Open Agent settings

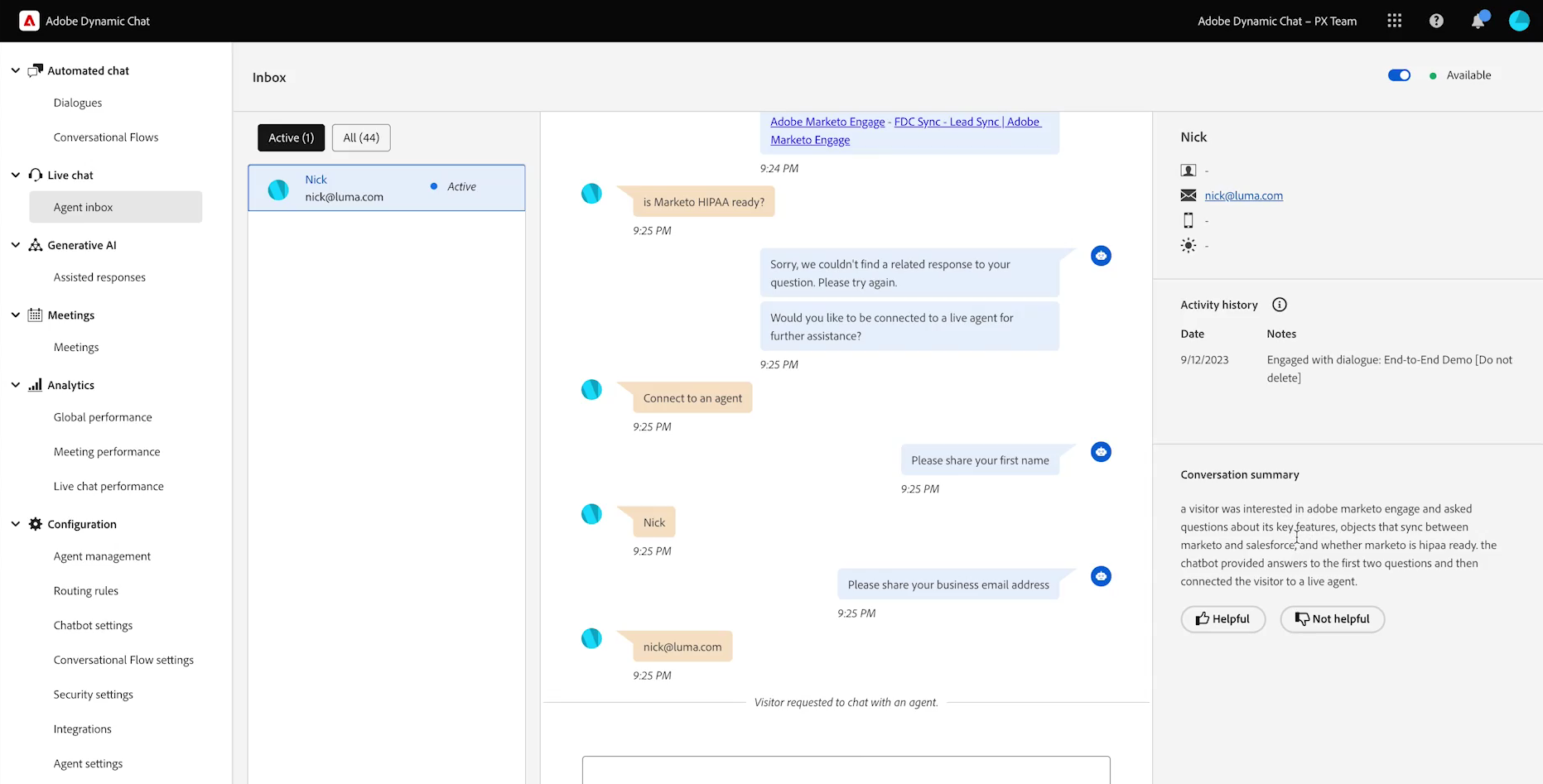[88, 763]
